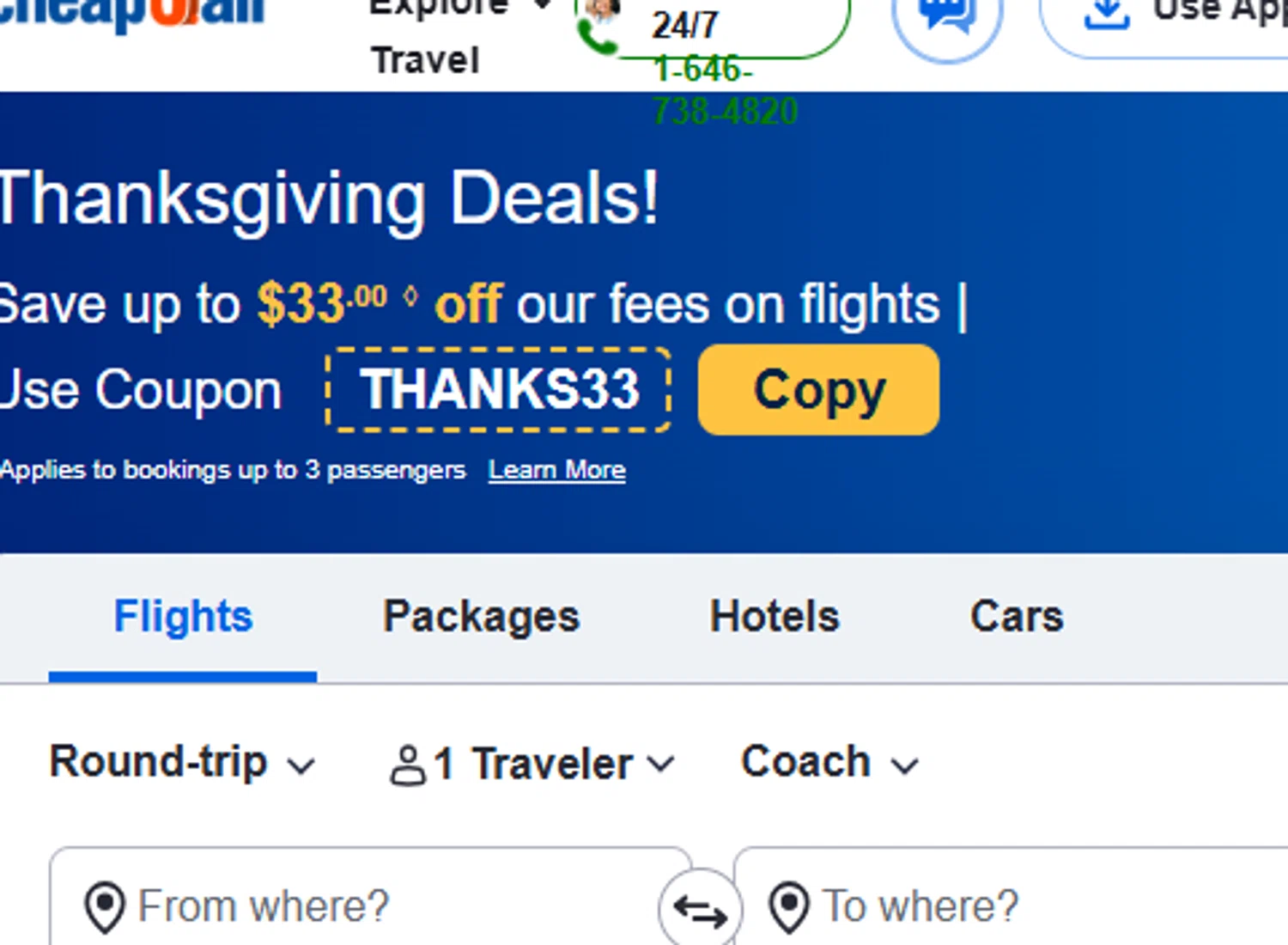Expand the Round-trip trip type dropdown
This screenshot has width=1288, height=945.
coord(182,763)
